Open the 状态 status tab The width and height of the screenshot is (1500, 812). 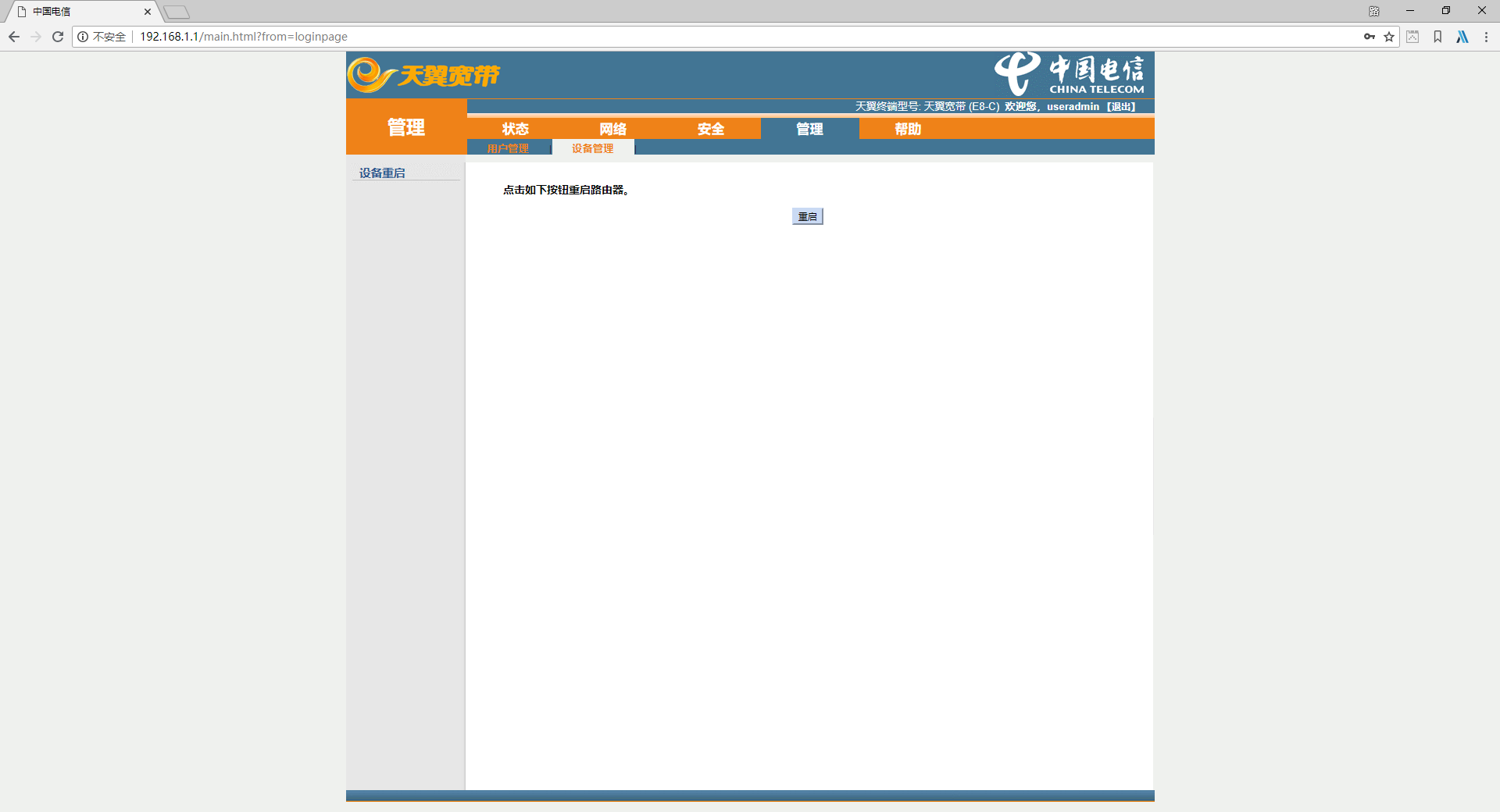[516, 129]
